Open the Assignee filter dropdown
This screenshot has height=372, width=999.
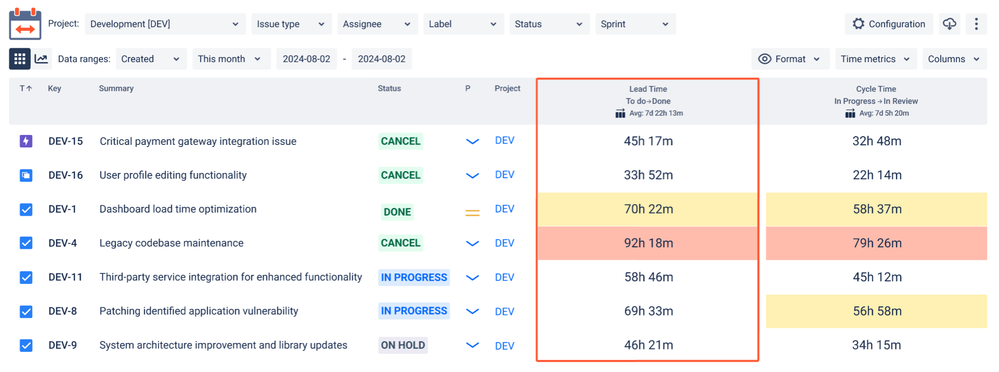tap(378, 24)
